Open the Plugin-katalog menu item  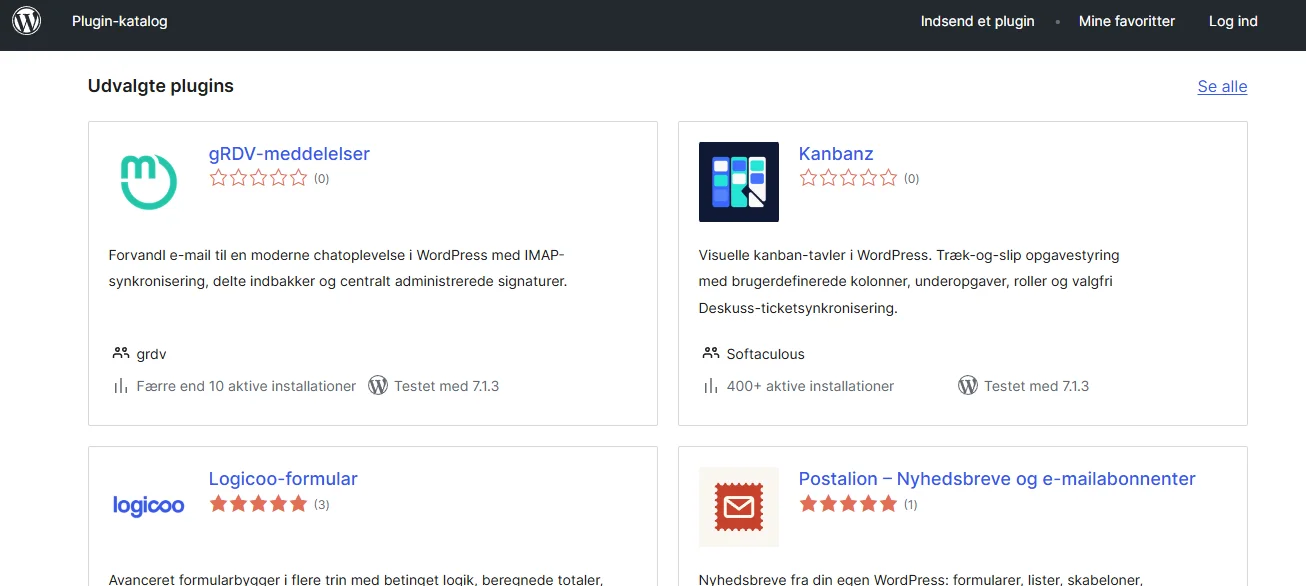[x=120, y=21]
